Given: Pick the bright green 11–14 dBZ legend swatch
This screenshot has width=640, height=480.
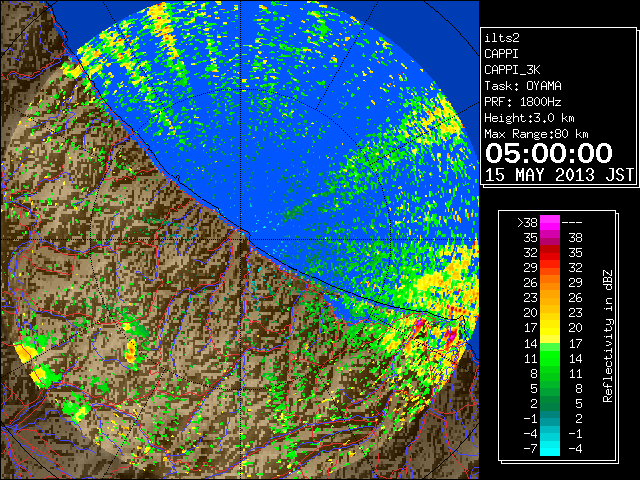Looking at the screenshot, I should [x=550, y=358].
